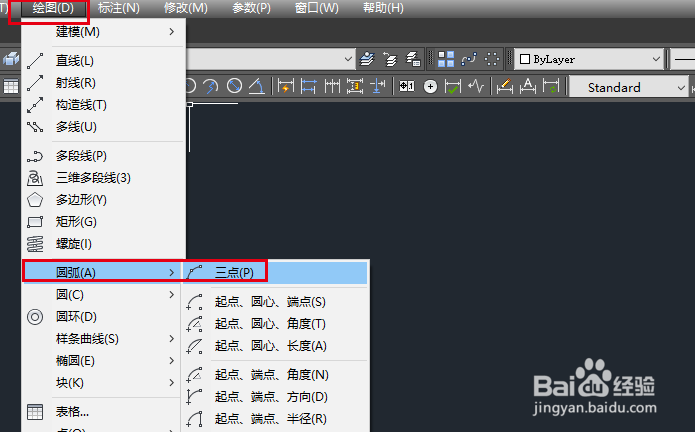Select 螺旋(I) helix command
The height and width of the screenshot is (432, 695).
(103, 244)
